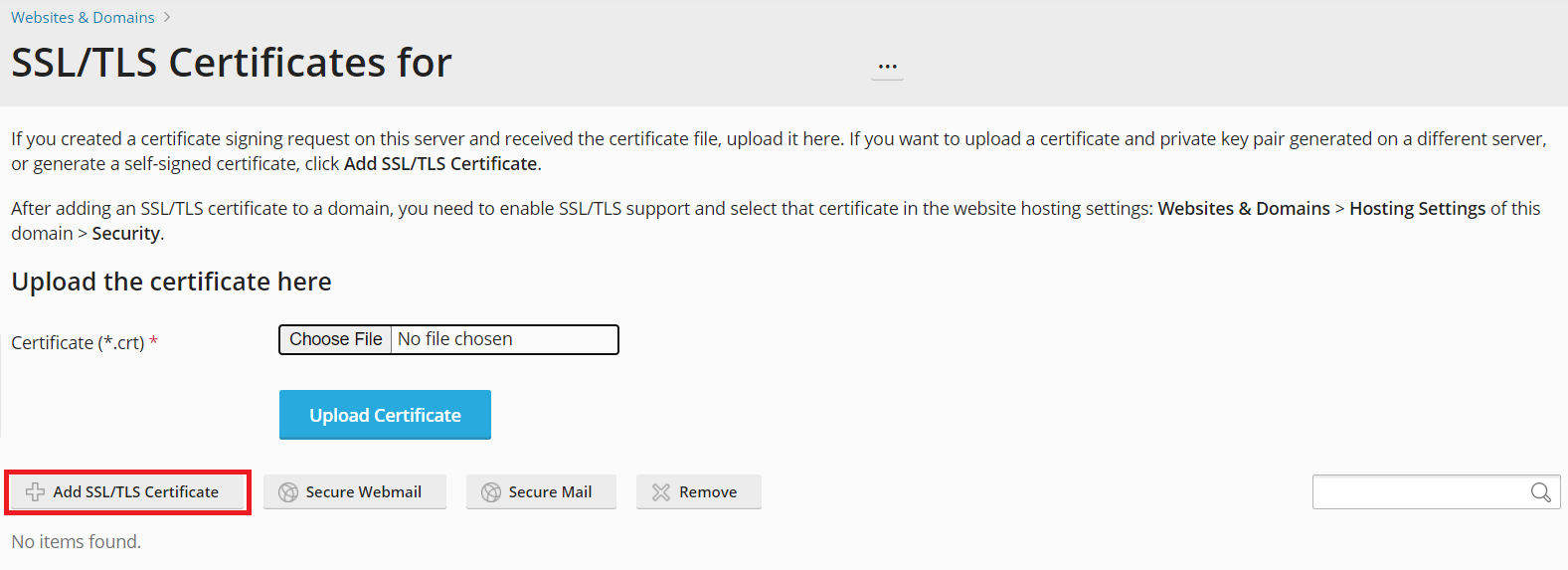This screenshot has height=570, width=1568.
Task: Click the 'No items found.' message
Action: tap(77, 542)
